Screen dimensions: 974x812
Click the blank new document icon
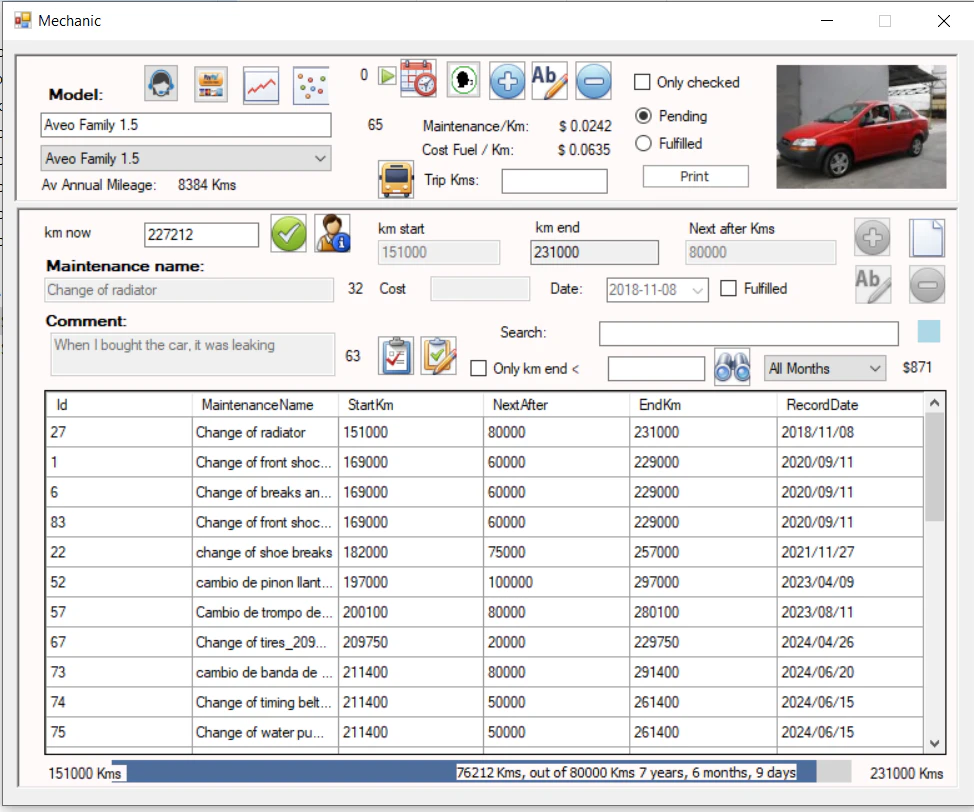click(x=927, y=237)
